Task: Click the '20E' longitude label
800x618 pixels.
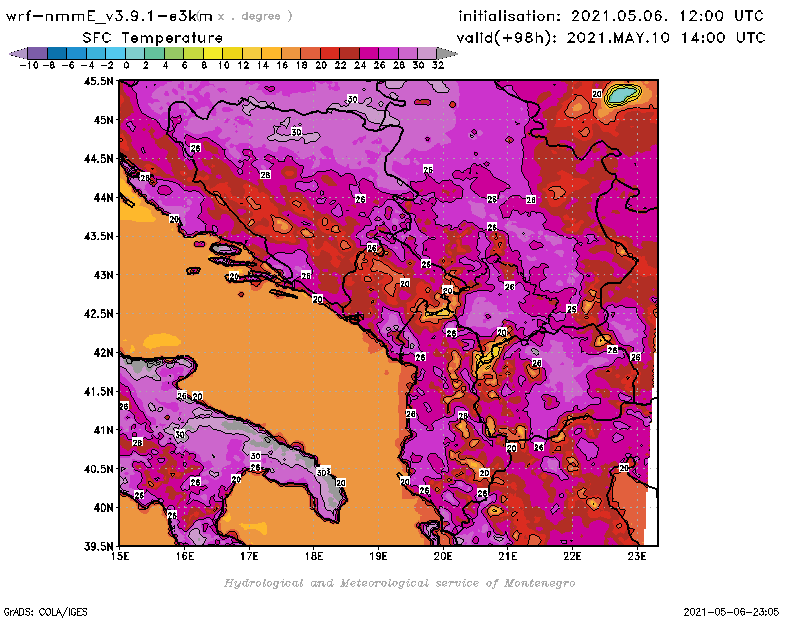Action: click(x=443, y=556)
